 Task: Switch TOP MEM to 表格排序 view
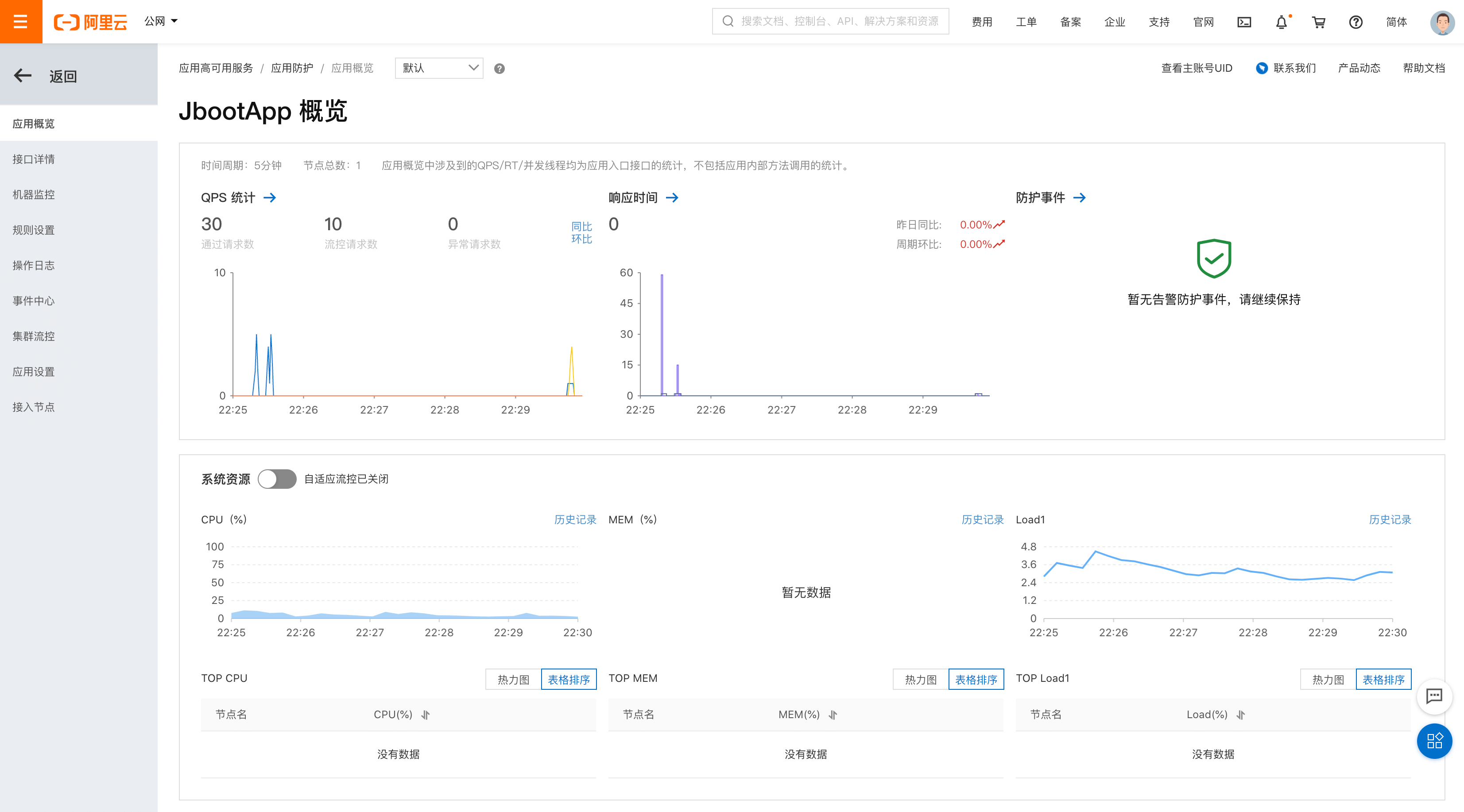point(976,680)
